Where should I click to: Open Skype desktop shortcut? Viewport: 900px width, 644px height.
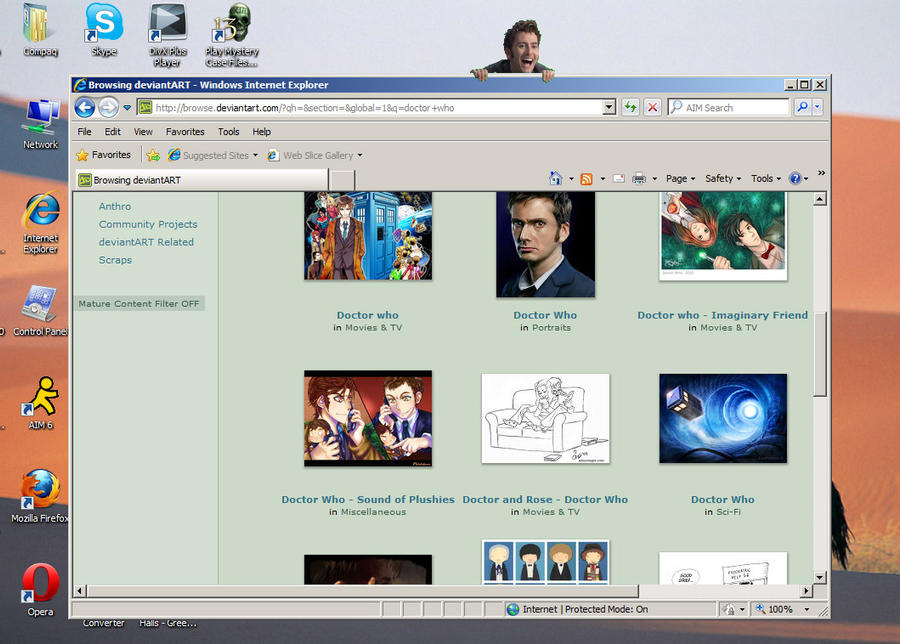(x=104, y=30)
